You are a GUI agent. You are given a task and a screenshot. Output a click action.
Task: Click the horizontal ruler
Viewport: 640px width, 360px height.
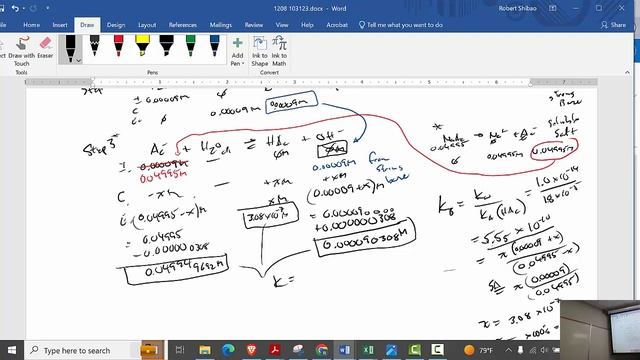pyautogui.click(x=311, y=82)
